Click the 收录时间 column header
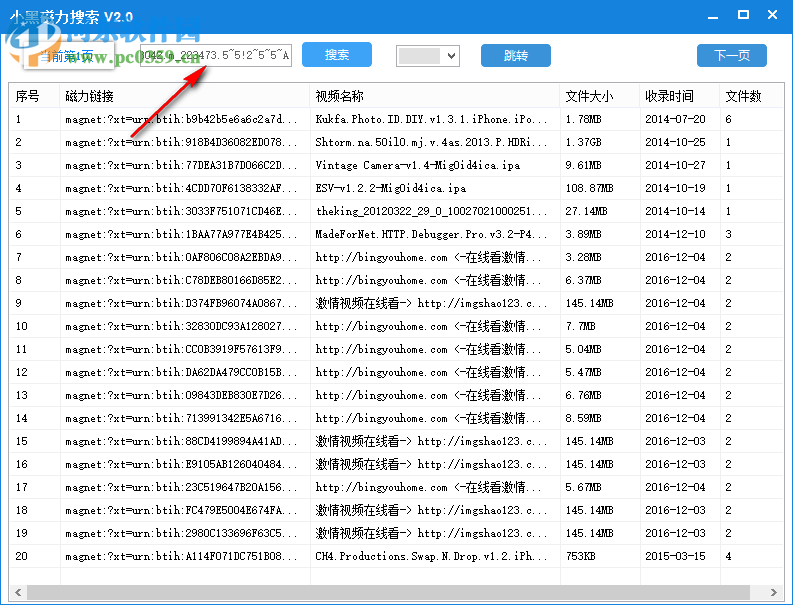The height and width of the screenshot is (605, 793). click(x=679, y=96)
